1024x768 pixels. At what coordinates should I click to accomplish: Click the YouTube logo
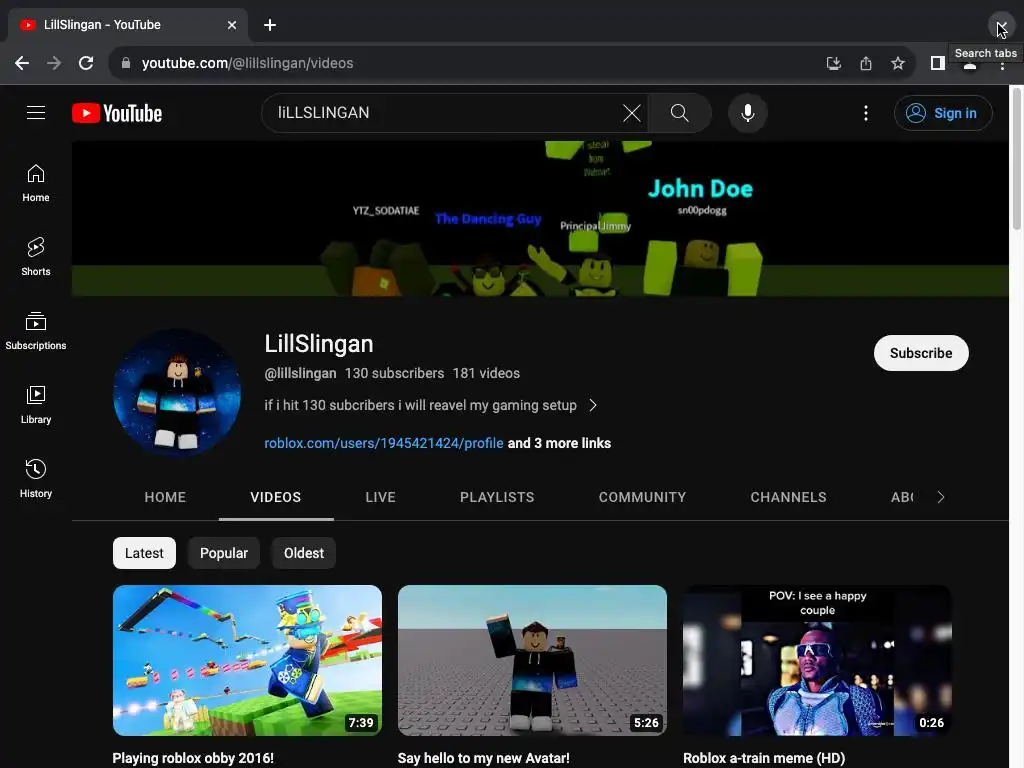pos(117,113)
